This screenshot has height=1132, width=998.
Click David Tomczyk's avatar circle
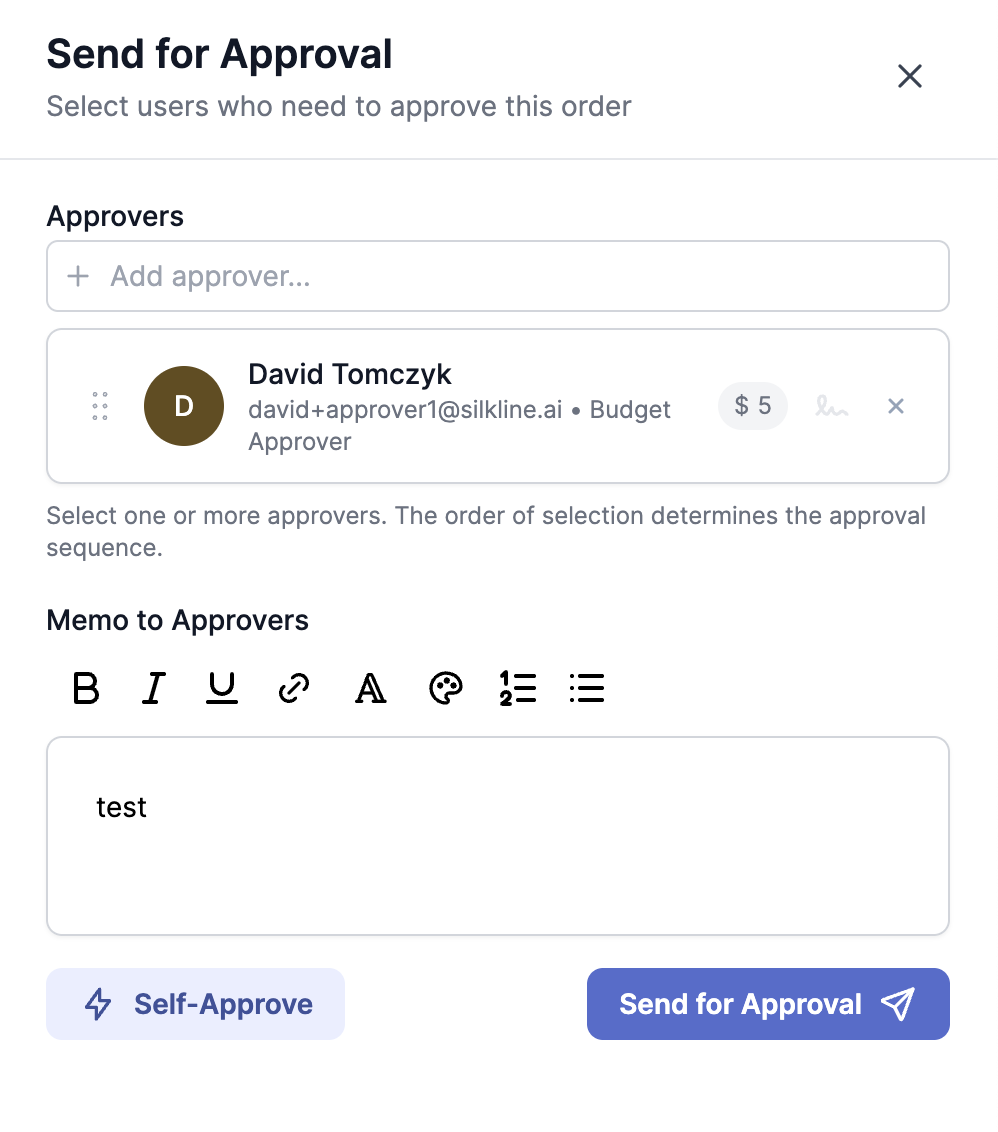[184, 406]
